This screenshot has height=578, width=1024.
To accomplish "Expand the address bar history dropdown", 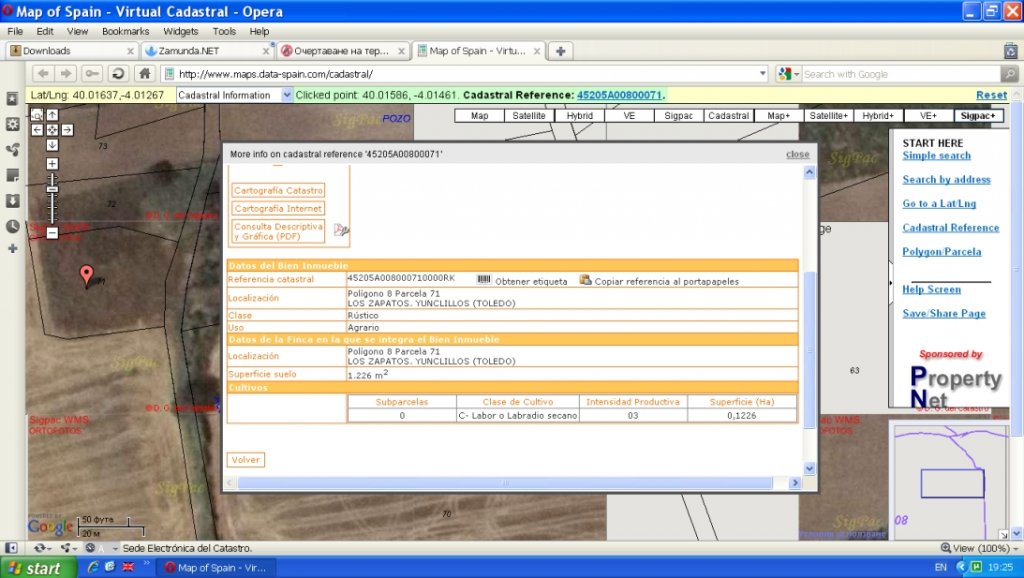I will click(x=763, y=74).
